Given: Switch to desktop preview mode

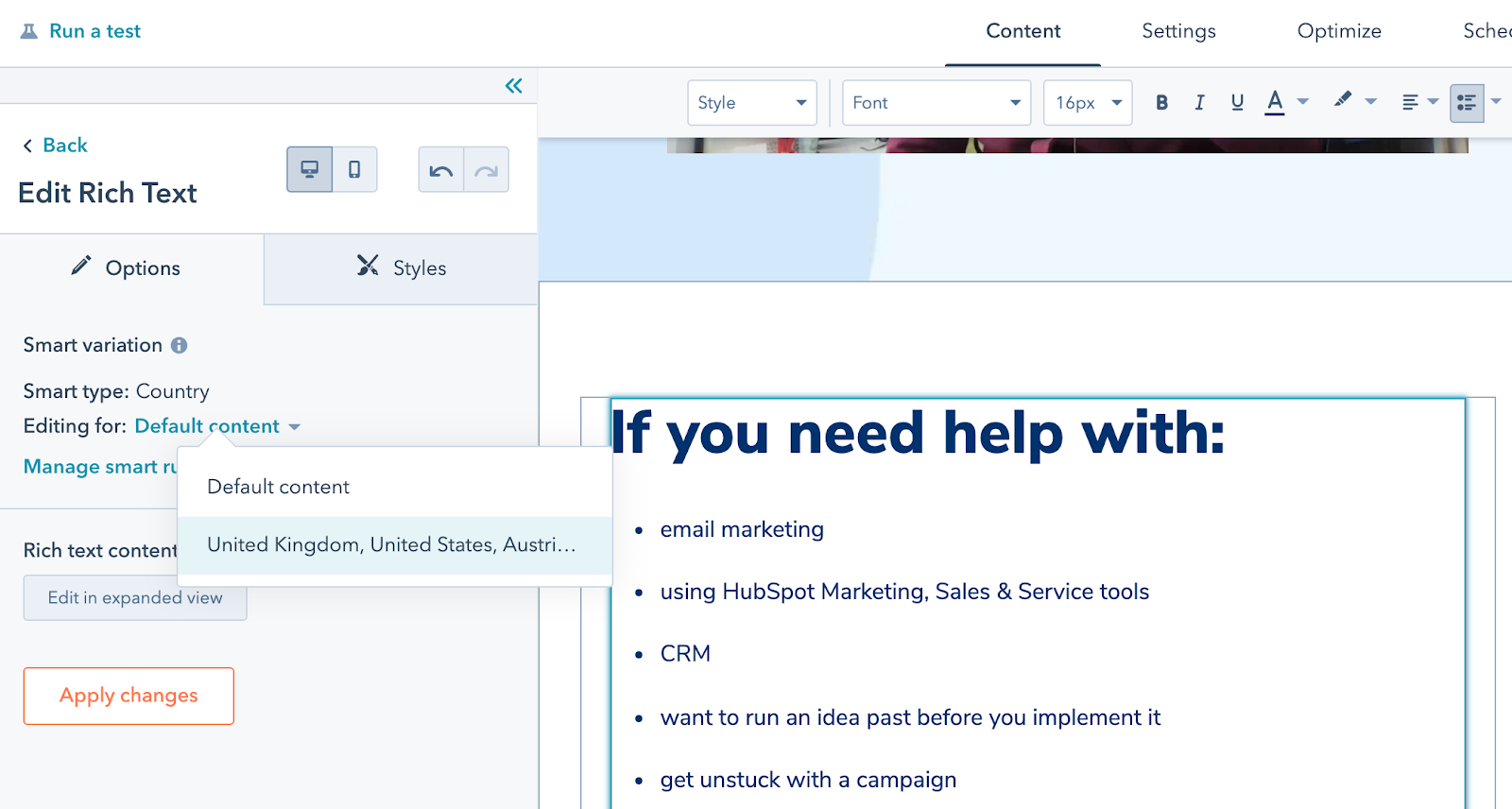Looking at the screenshot, I should [x=310, y=170].
